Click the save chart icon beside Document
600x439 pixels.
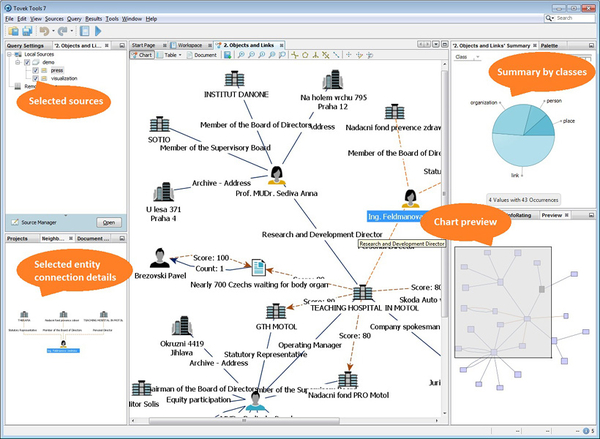point(228,55)
